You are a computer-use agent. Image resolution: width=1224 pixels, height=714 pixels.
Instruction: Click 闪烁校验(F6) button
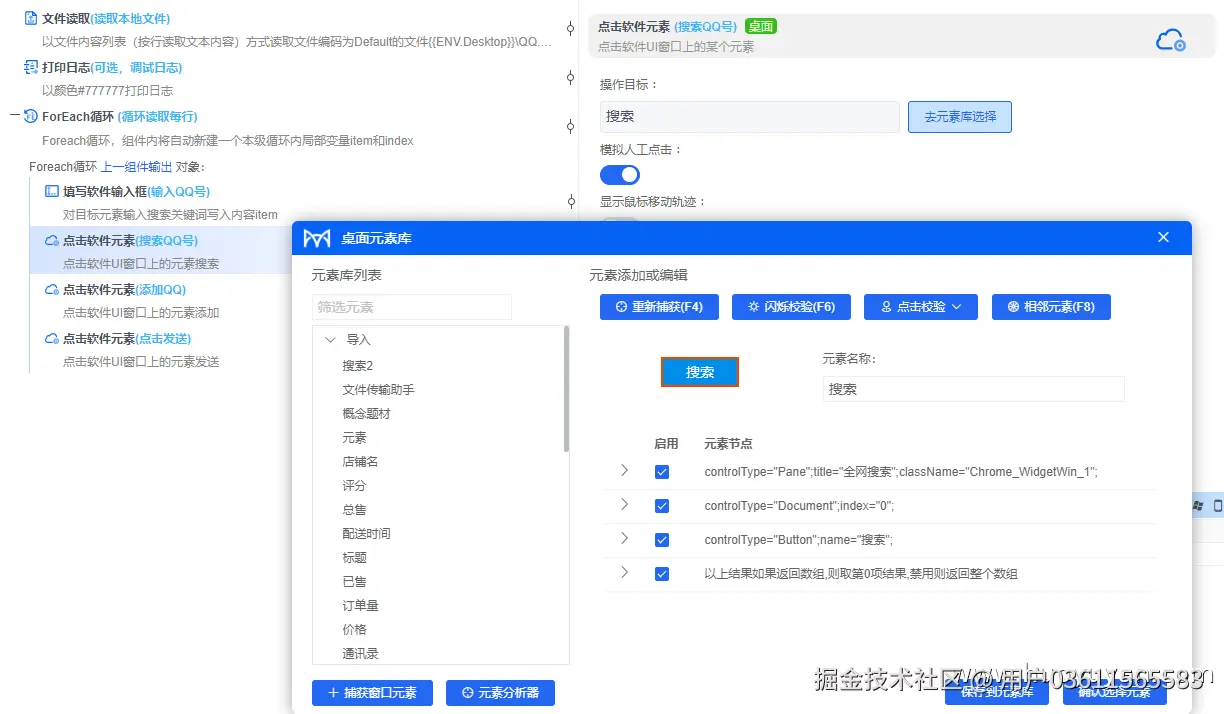pos(791,307)
